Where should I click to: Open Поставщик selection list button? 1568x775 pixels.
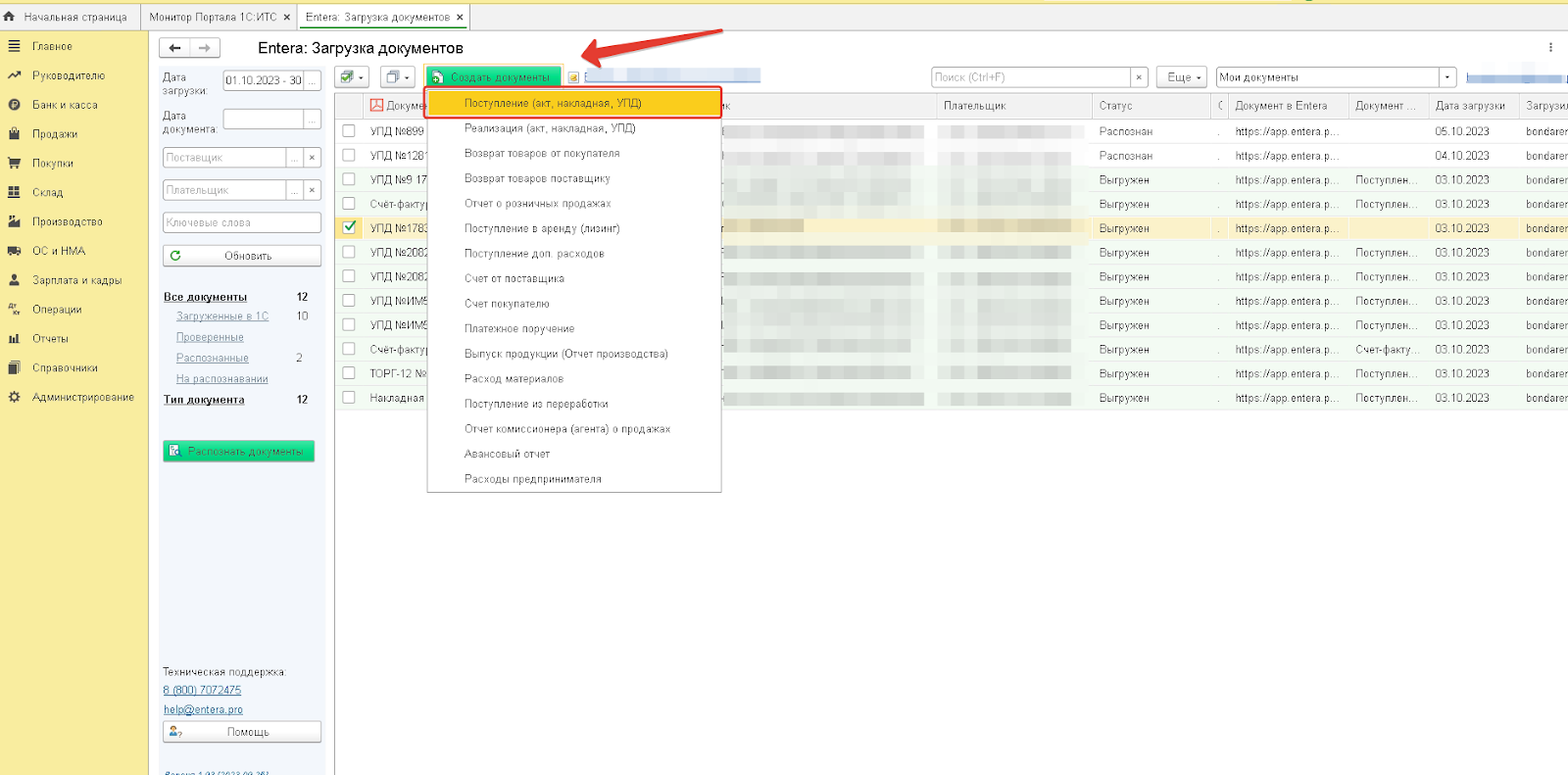(x=295, y=158)
